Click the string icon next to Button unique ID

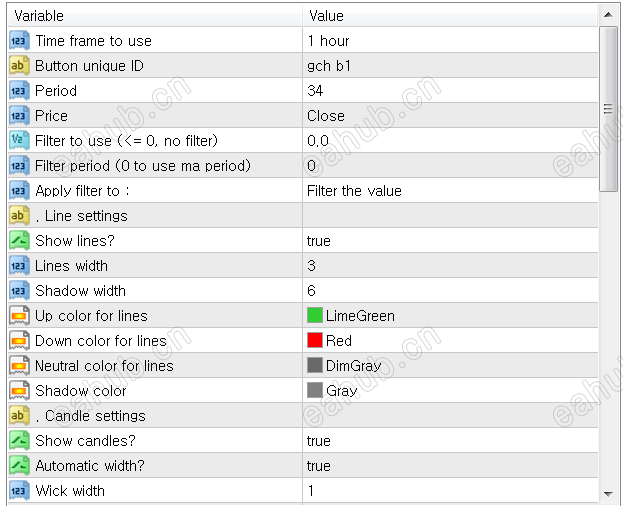[19, 66]
